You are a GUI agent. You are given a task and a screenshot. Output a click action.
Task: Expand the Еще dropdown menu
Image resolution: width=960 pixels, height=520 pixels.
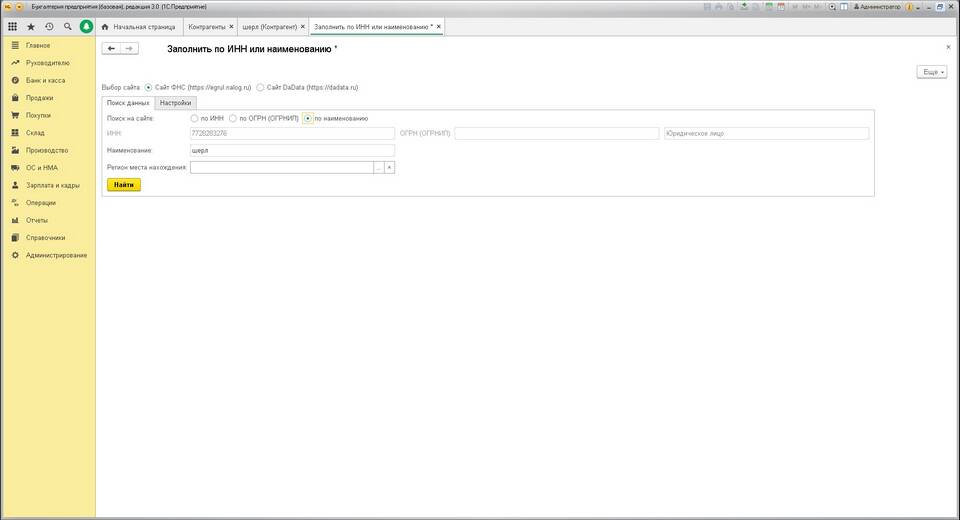coord(931,73)
